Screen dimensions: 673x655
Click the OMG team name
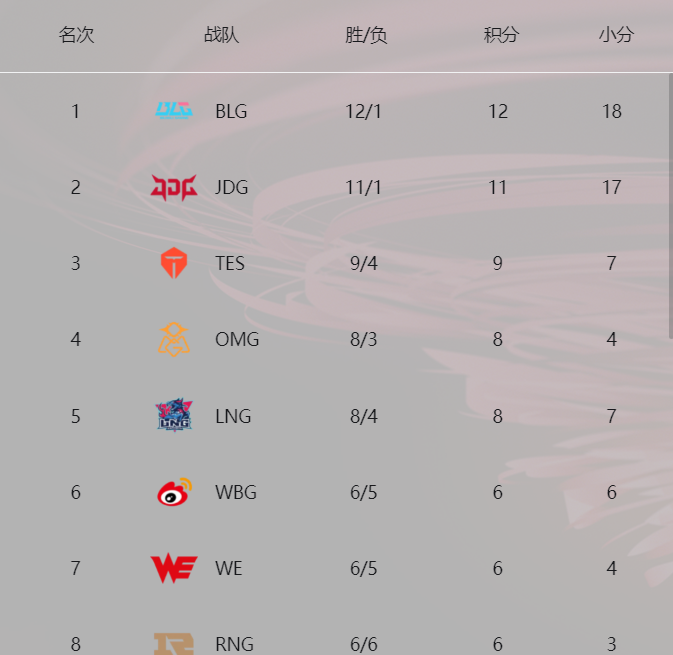237,340
